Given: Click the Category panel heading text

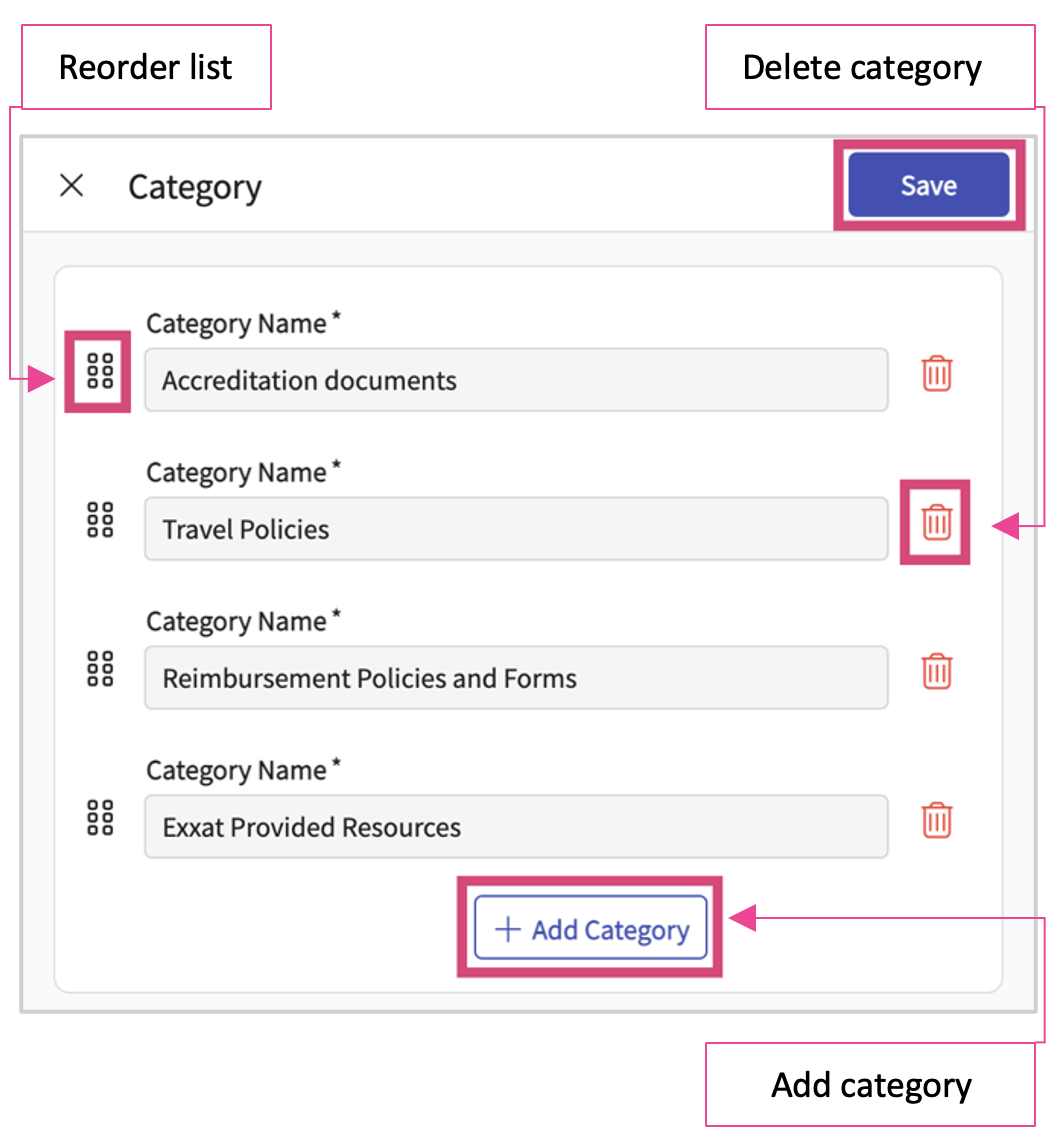Looking at the screenshot, I should click(x=195, y=187).
